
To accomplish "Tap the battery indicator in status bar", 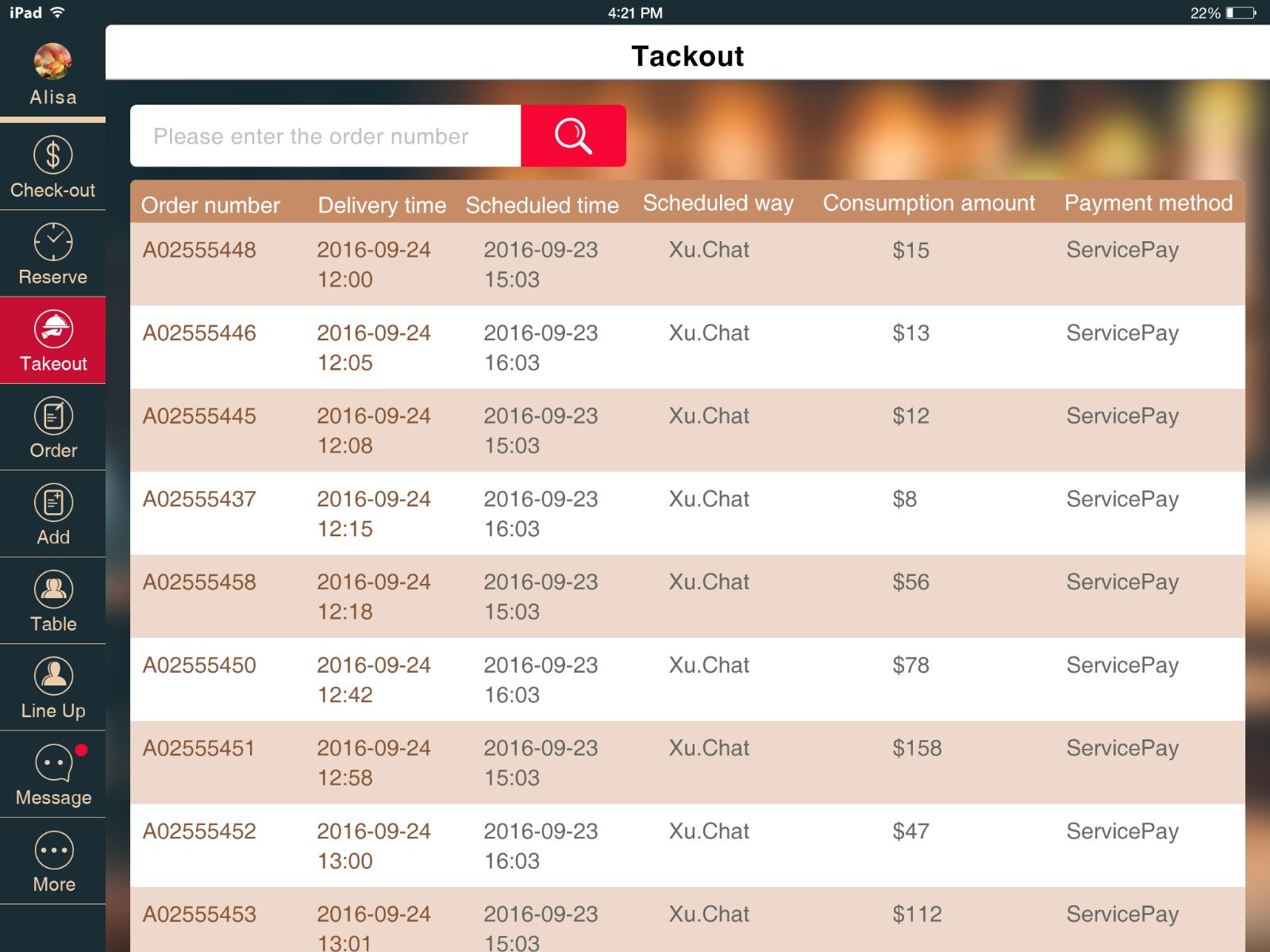I will point(1241,13).
